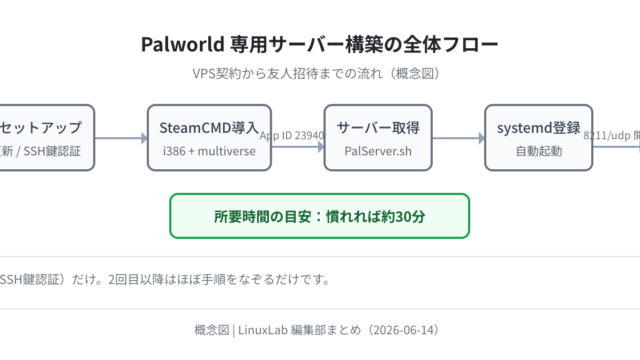Click arrow between サーバー取得 and systemd登録
The height and width of the screenshot is (360, 640).
tap(458, 138)
